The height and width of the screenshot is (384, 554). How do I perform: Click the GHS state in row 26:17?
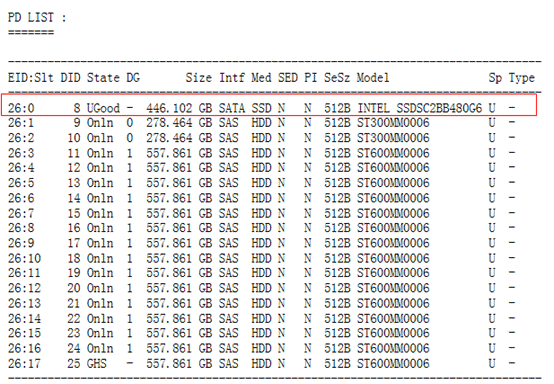pyautogui.click(x=97, y=364)
